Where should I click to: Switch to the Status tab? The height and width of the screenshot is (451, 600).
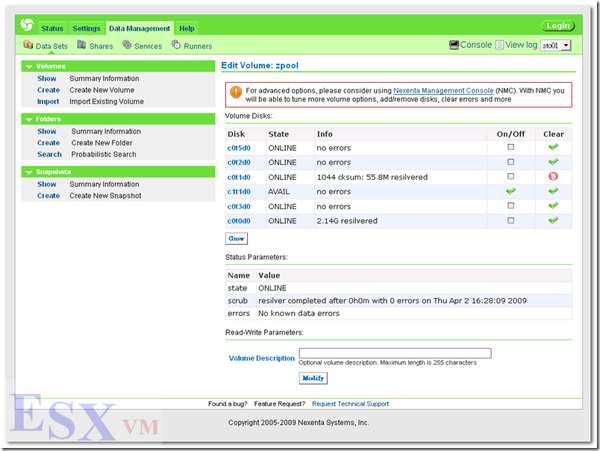point(52,28)
